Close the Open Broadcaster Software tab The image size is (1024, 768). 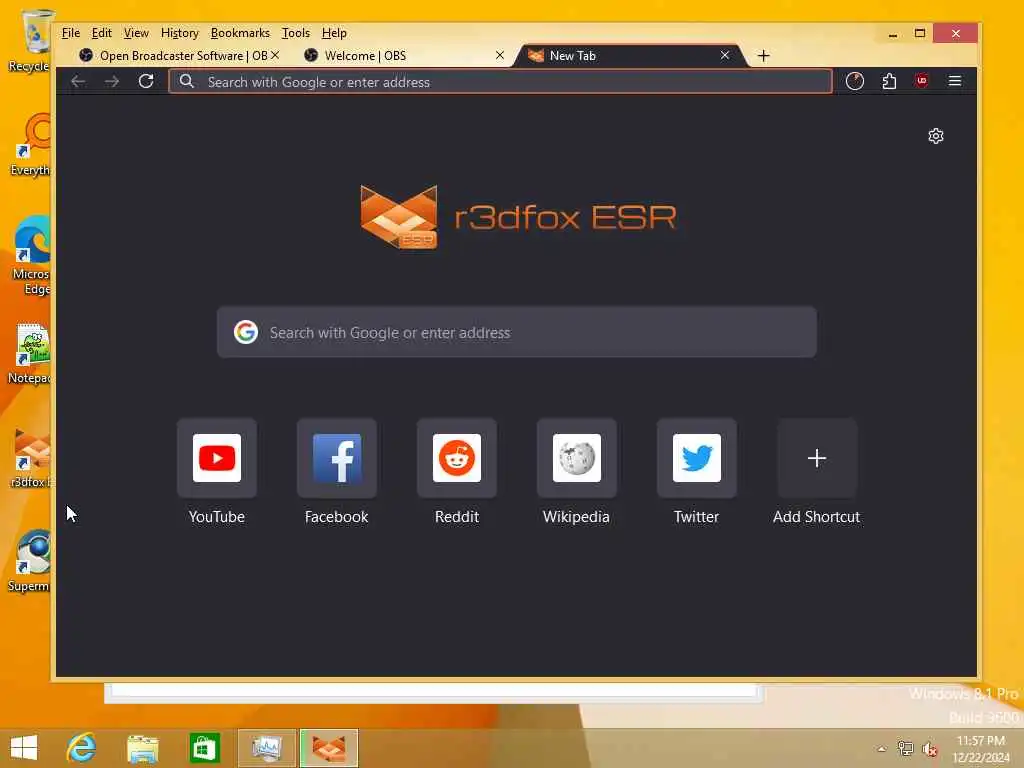[x=275, y=56]
